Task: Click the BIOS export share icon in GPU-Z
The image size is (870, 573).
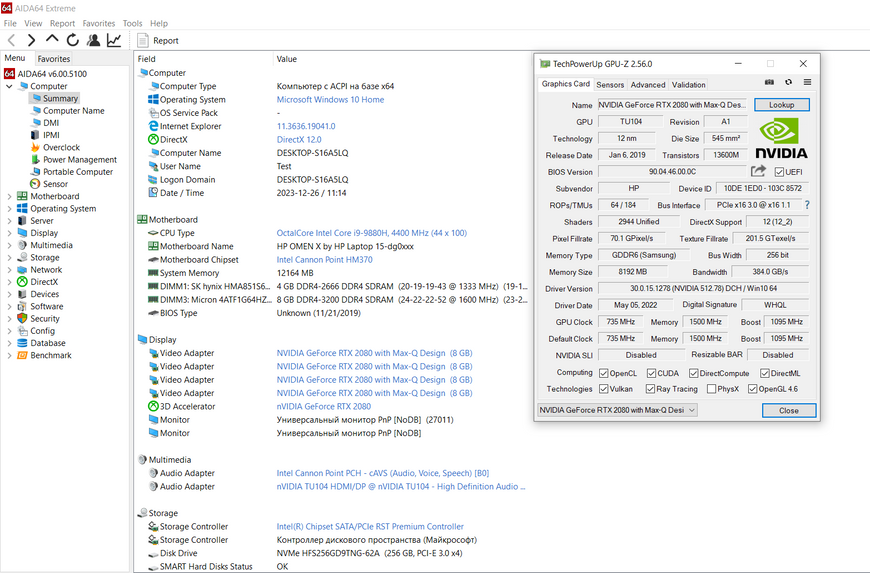Action: [758, 171]
